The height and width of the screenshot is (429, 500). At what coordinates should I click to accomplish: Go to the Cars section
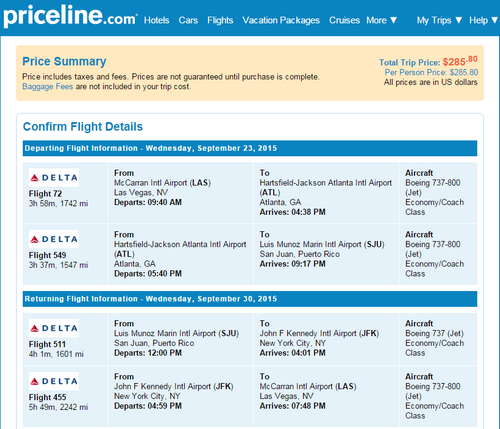pos(188,20)
